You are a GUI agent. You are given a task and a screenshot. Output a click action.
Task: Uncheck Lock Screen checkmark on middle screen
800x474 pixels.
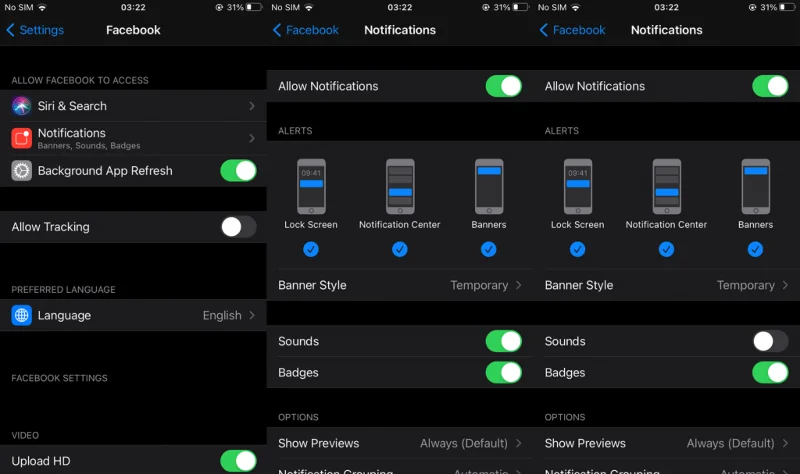coord(311,249)
